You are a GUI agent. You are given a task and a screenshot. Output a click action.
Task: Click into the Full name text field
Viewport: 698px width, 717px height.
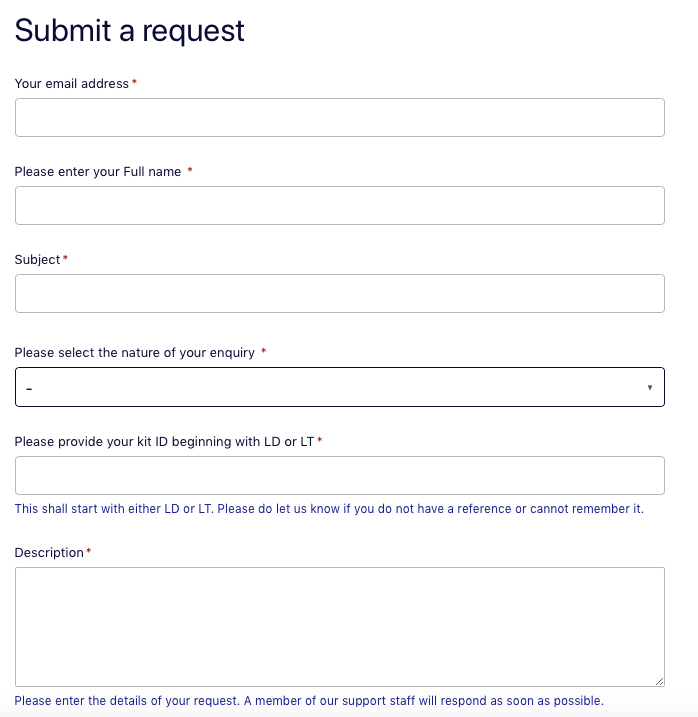(x=339, y=205)
